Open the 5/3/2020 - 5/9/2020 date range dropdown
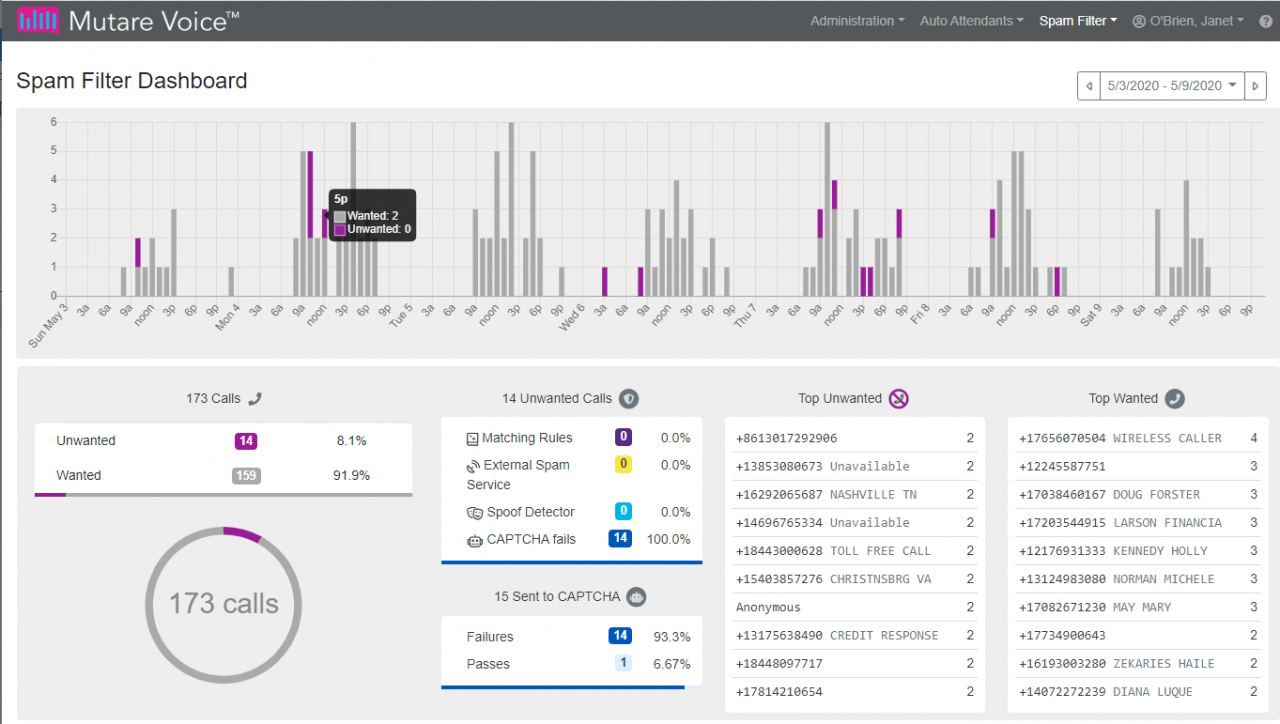The height and width of the screenshot is (724, 1280). tap(1172, 86)
